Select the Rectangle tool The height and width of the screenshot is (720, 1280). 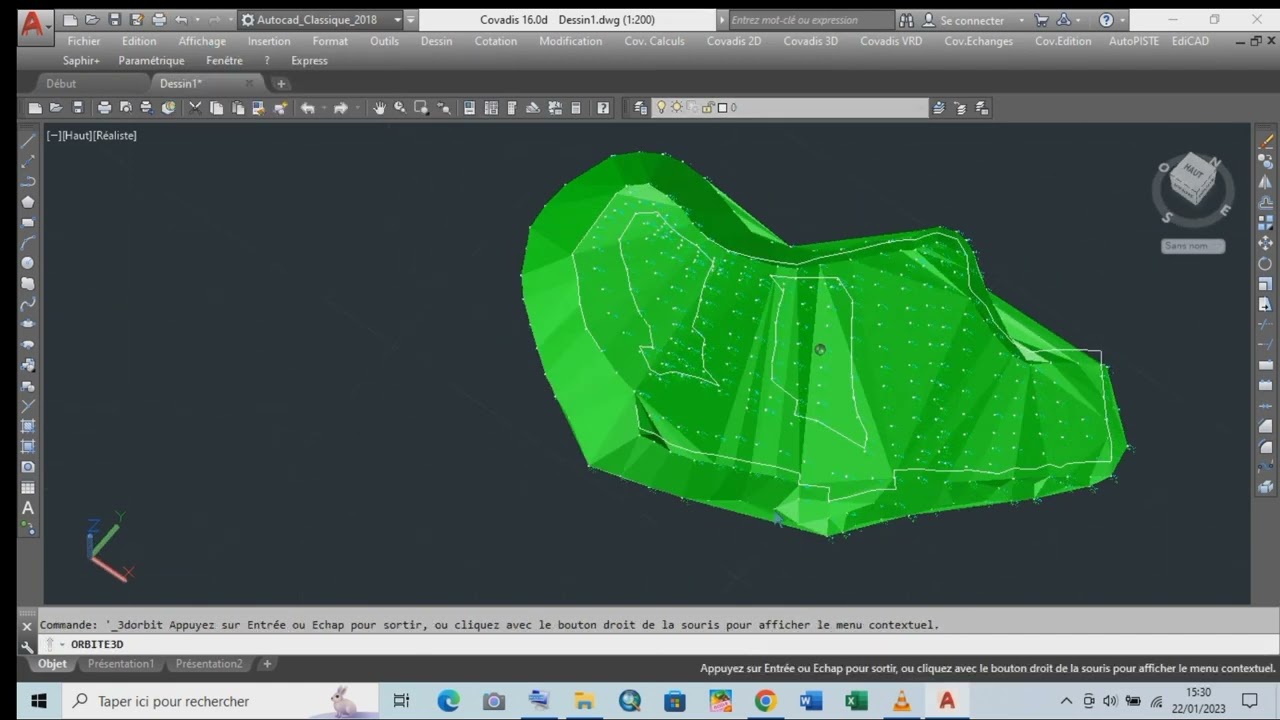(x=28, y=222)
